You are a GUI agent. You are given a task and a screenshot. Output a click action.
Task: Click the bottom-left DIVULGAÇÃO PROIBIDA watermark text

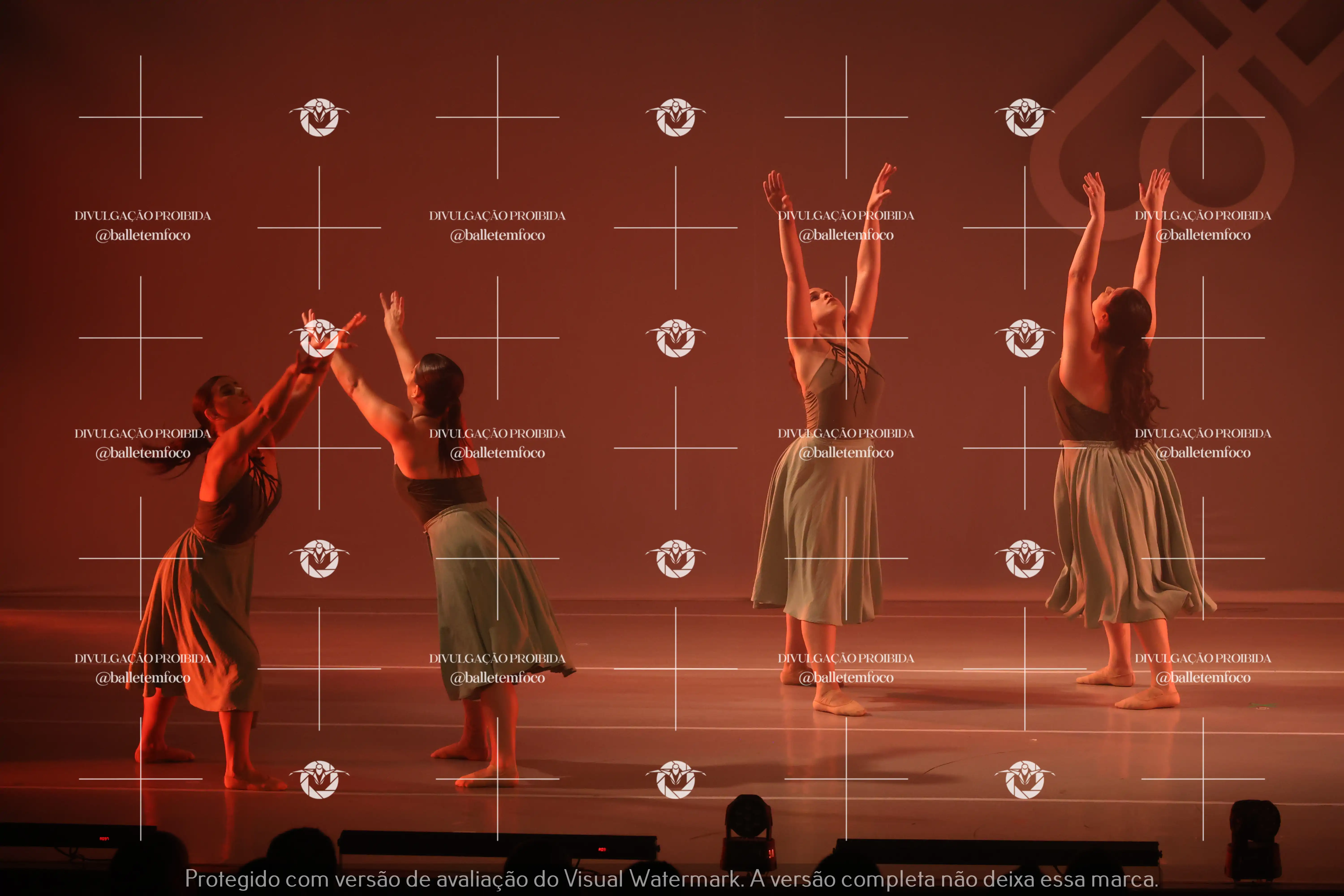pyautogui.click(x=143, y=658)
